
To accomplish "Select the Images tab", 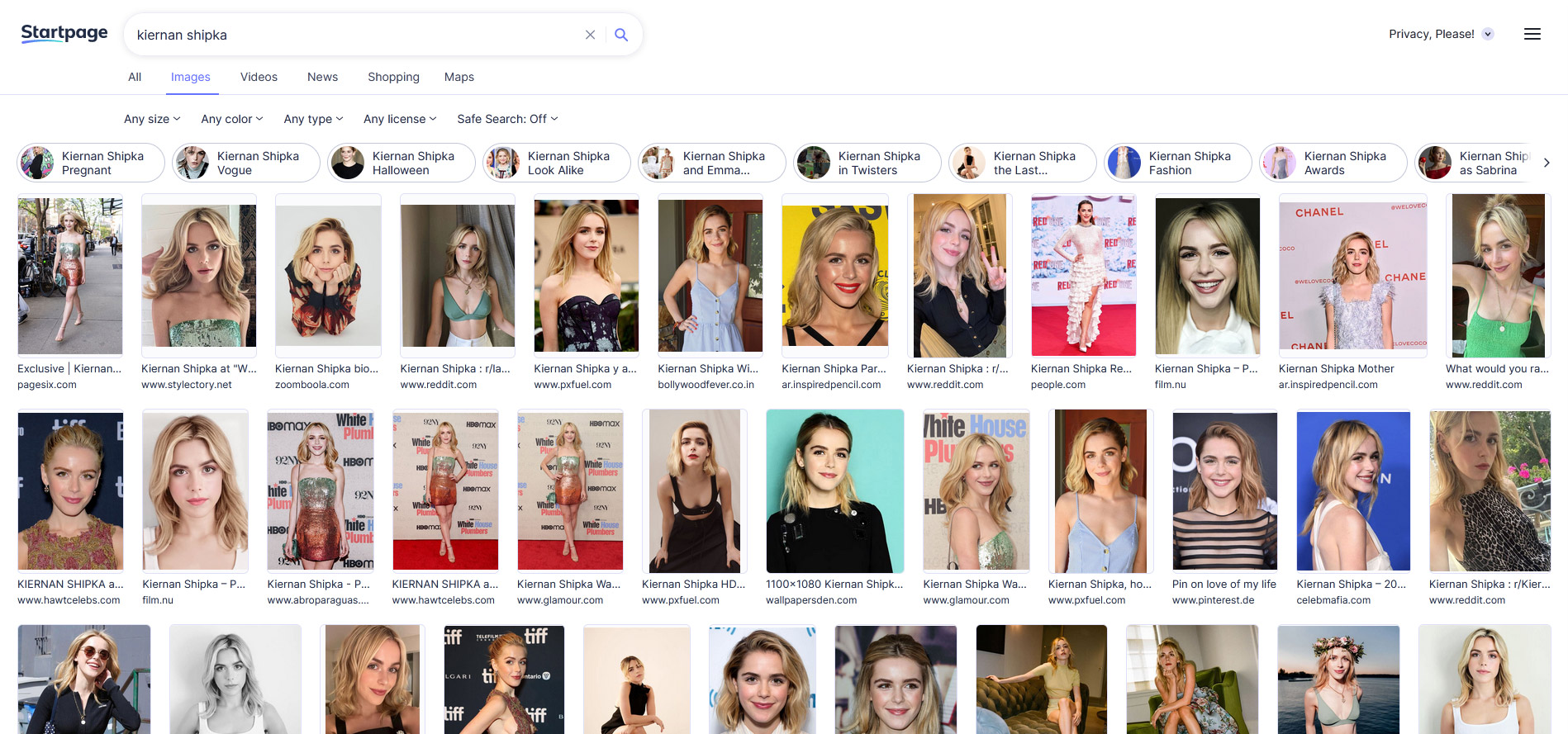I will click(x=191, y=77).
